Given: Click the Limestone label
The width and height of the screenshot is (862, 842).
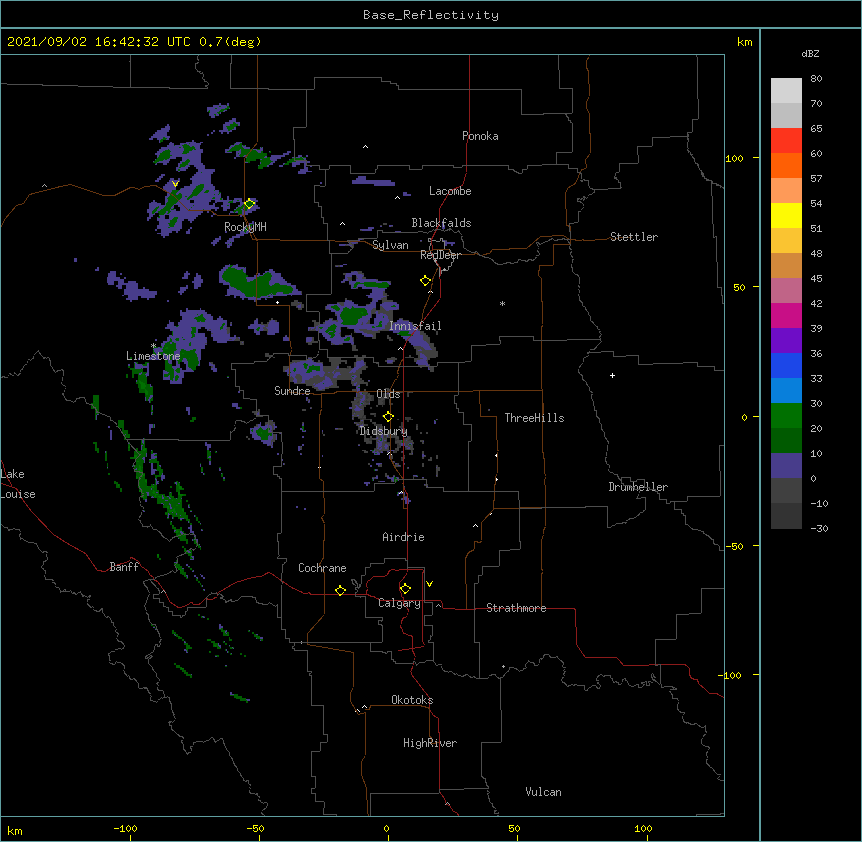Looking at the screenshot, I should pos(153,356).
